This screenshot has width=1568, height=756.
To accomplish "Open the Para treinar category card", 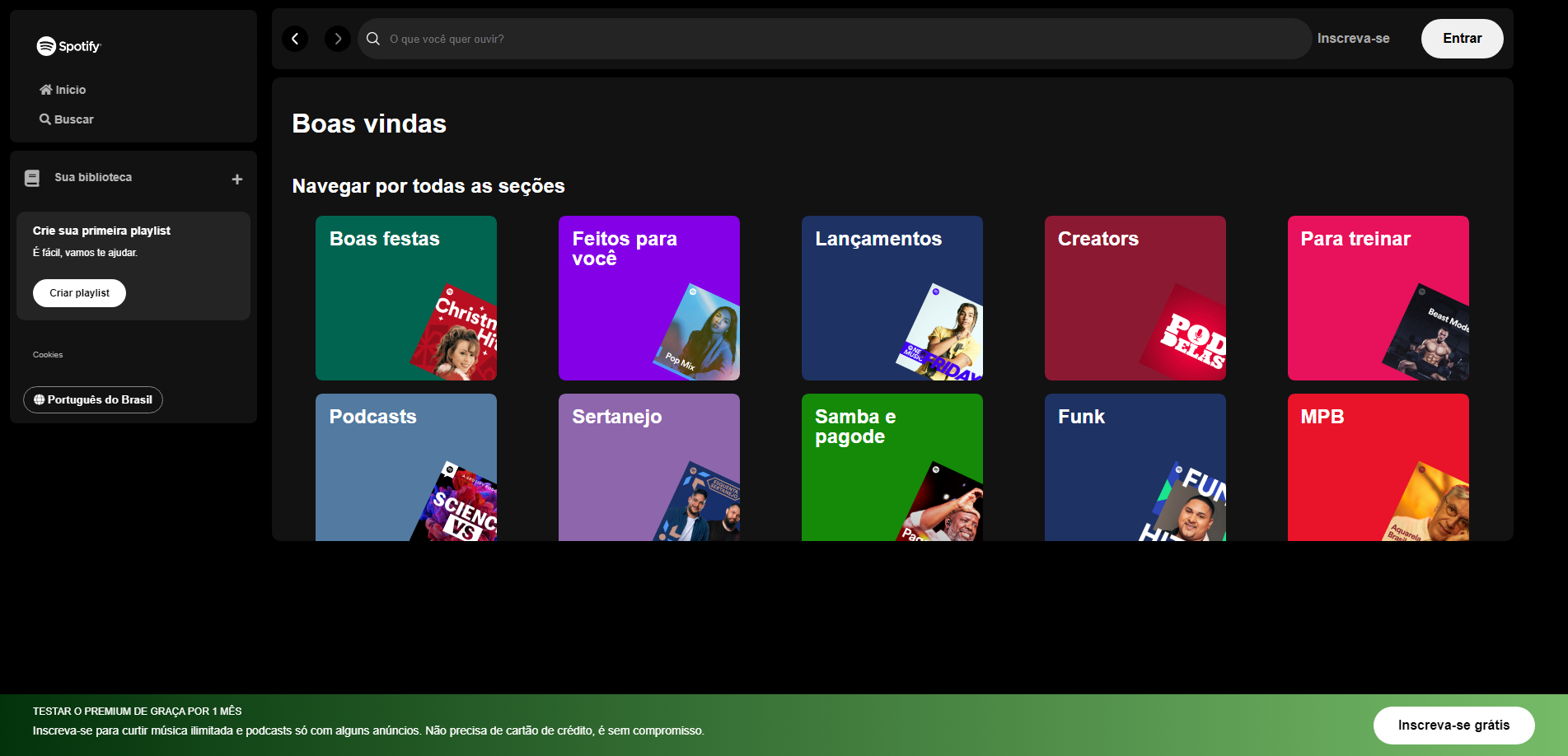I will coord(1378,298).
